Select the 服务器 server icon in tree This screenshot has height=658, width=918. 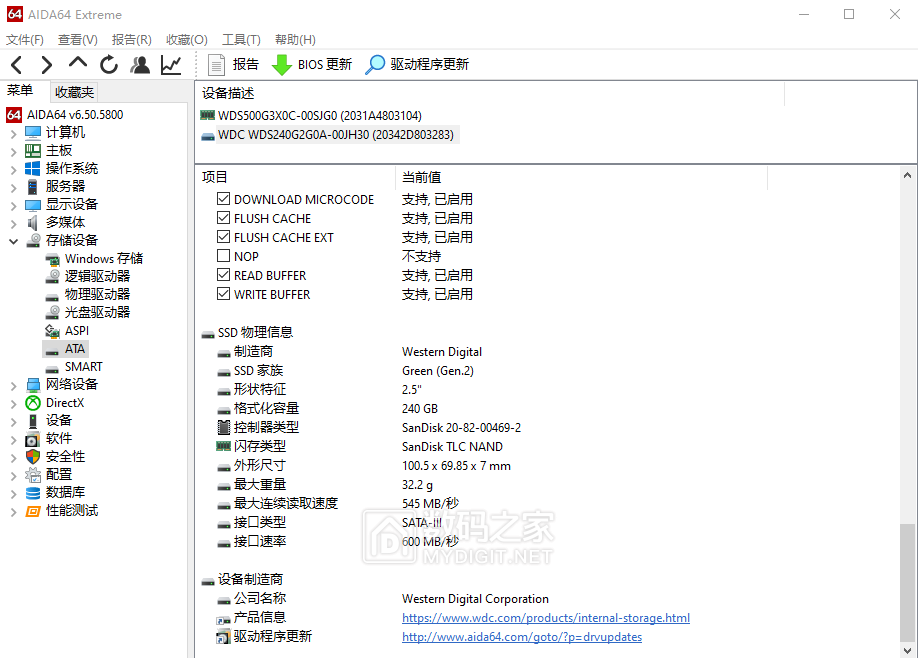[x=33, y=187]
